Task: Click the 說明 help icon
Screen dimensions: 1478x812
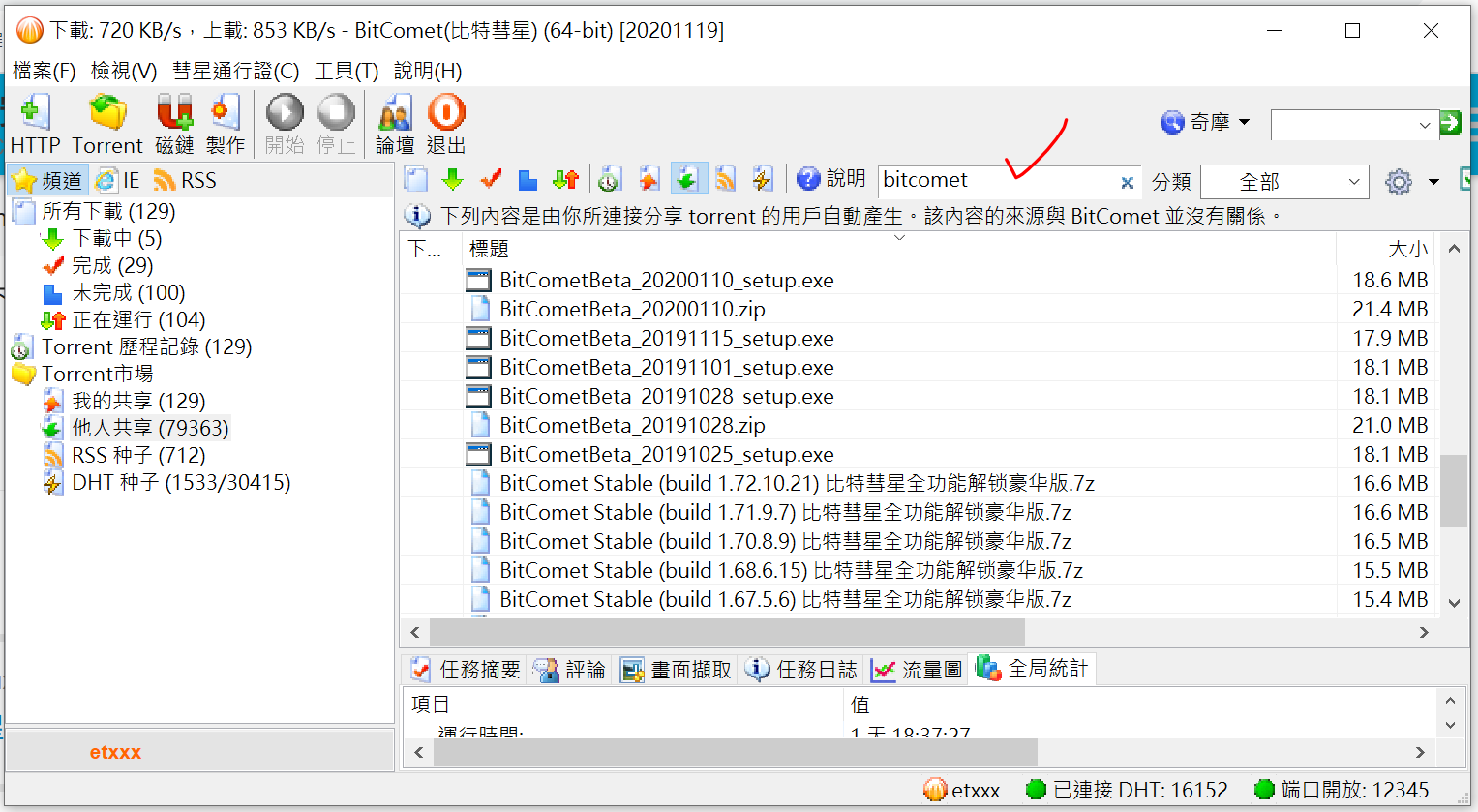Action: pyautogui.click(x=830, y=179)
